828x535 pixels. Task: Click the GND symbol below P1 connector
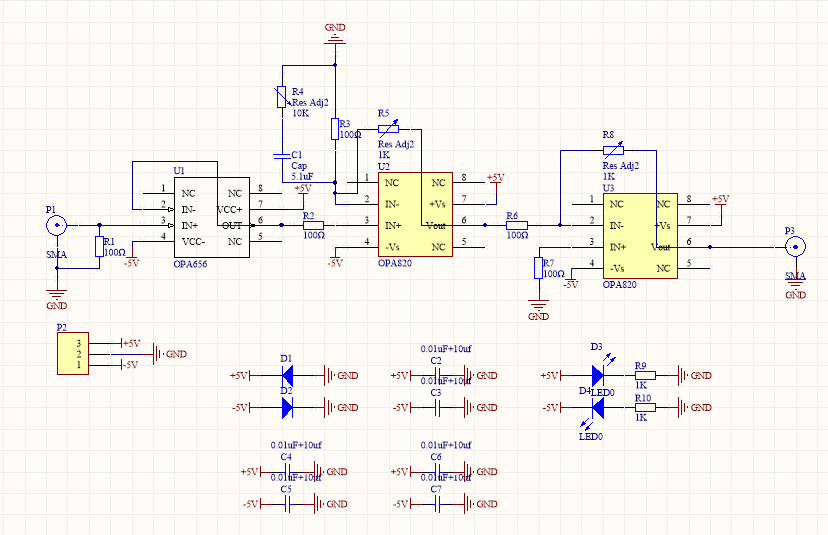tap(56, 299)
